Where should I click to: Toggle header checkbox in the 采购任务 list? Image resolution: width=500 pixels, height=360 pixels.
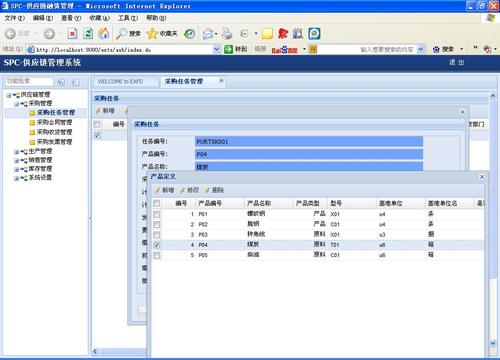click(97, 124)
